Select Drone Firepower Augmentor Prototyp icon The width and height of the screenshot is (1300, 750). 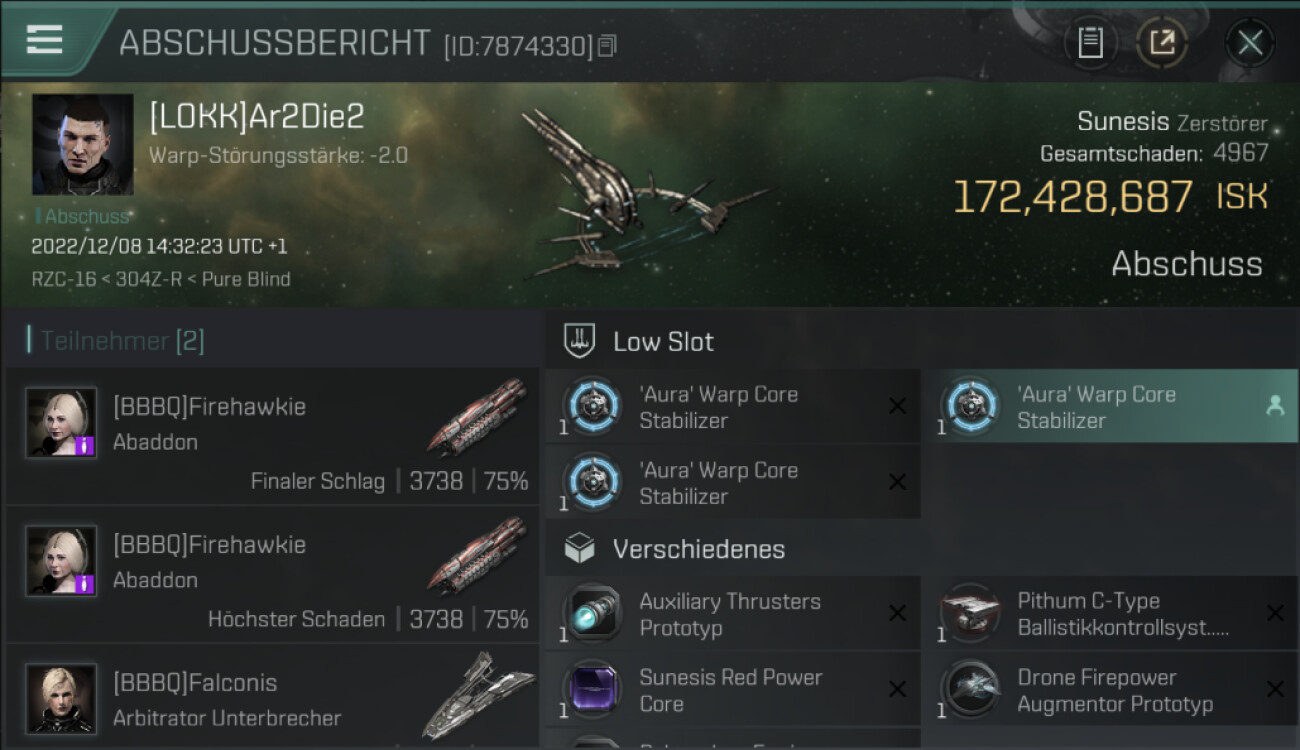coord(971,690)
